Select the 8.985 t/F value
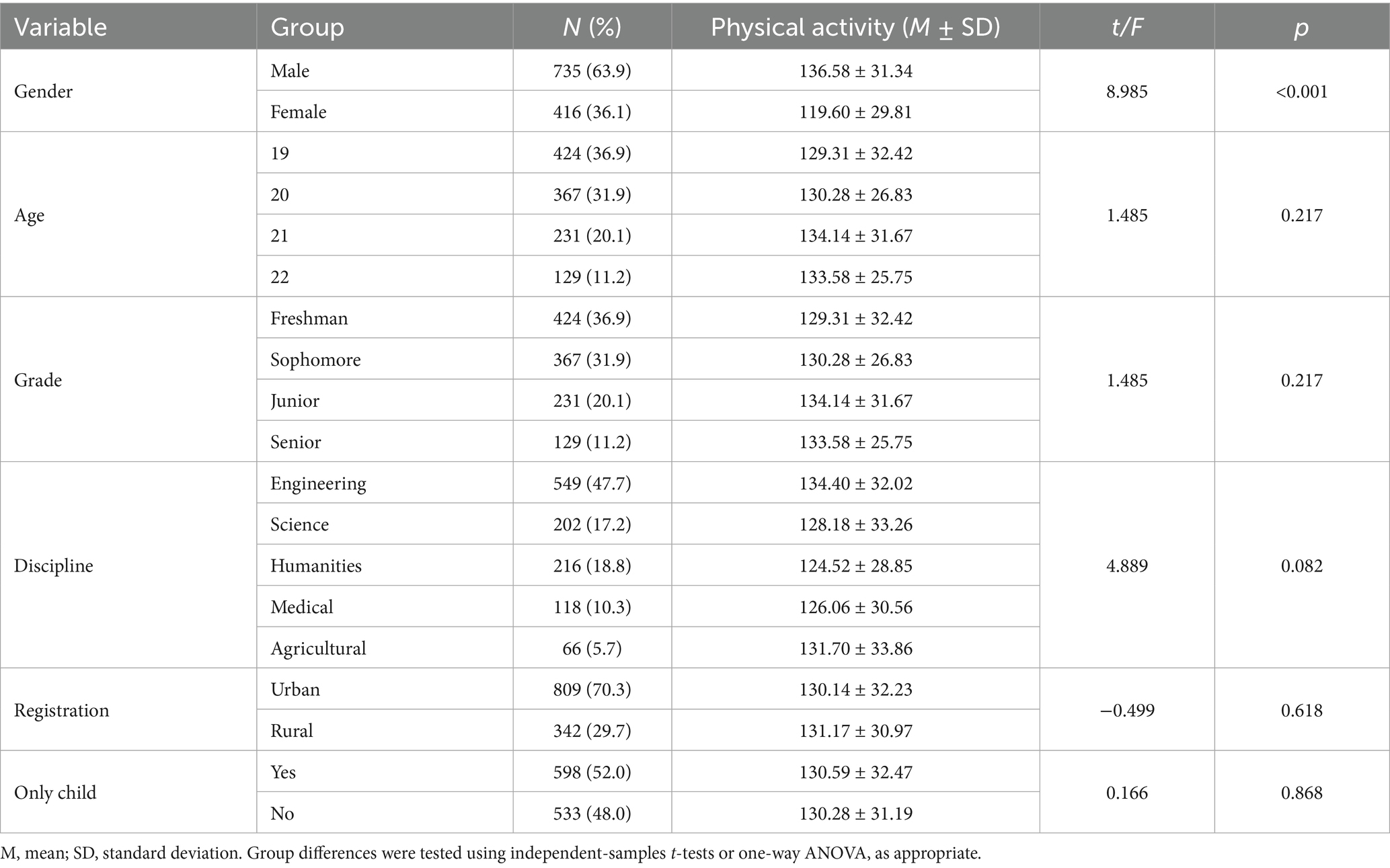This screenshot has height=868, width=1390. [x=1127, y=91]
